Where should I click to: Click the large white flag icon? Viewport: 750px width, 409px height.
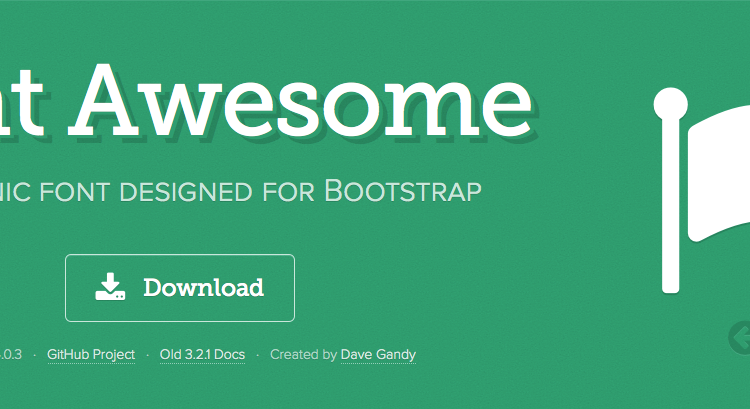pyautogui.click(x=702, y=190)
